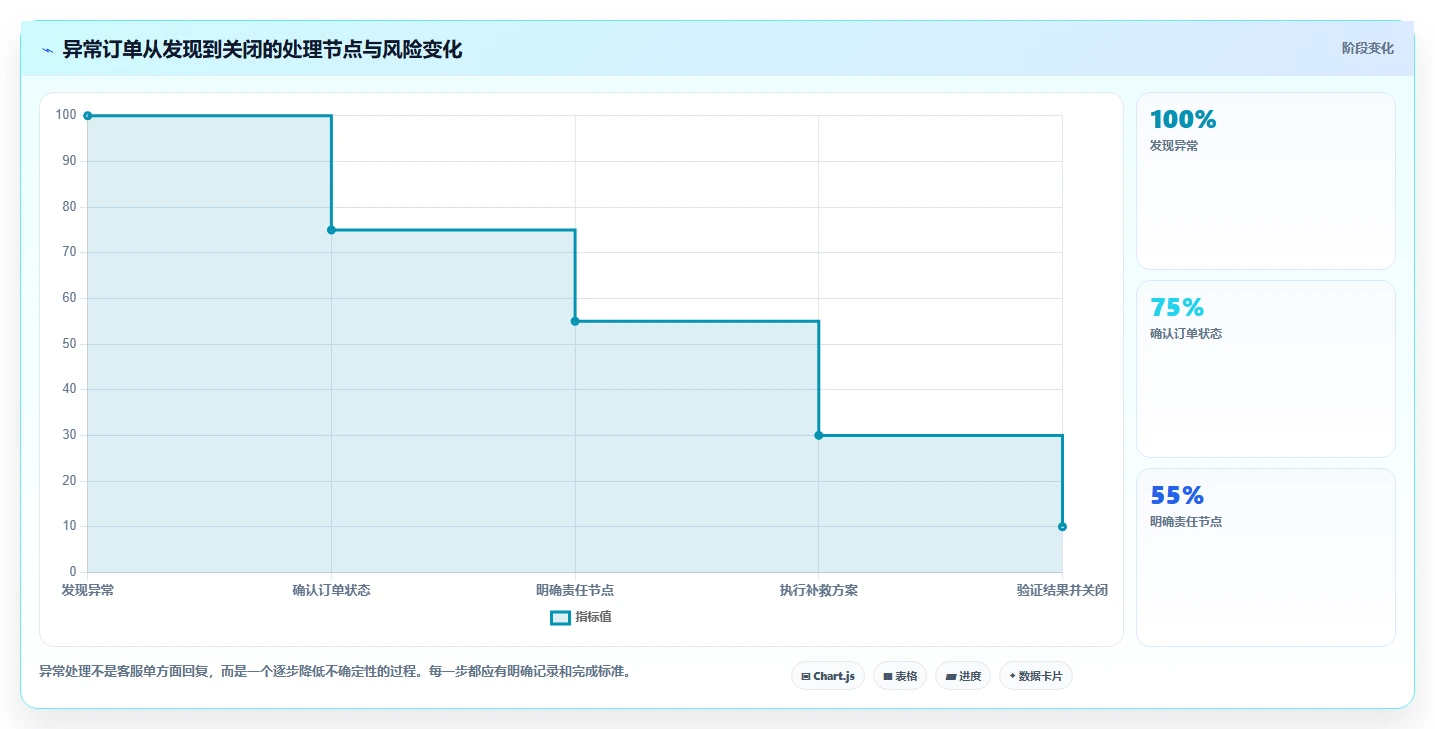
Task: Click the x-axis label 发现异常
Action: coord(88,590)
